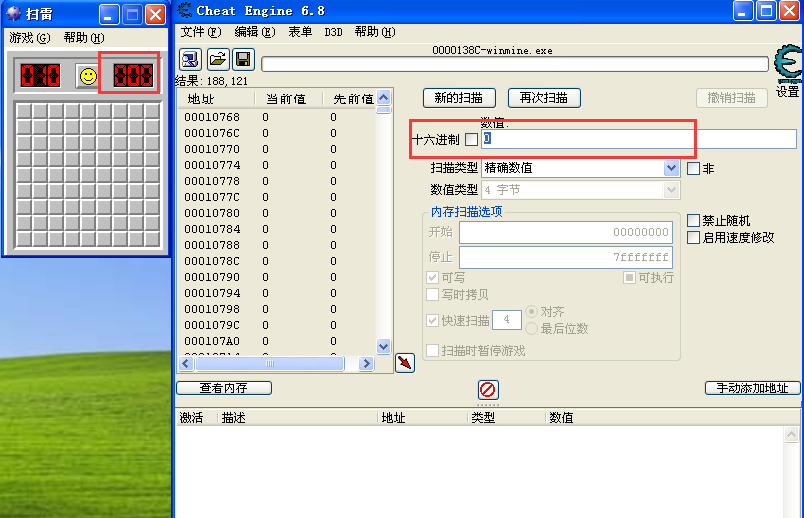
Task: Enable the 非 checkbox
Action: point(693,168)
